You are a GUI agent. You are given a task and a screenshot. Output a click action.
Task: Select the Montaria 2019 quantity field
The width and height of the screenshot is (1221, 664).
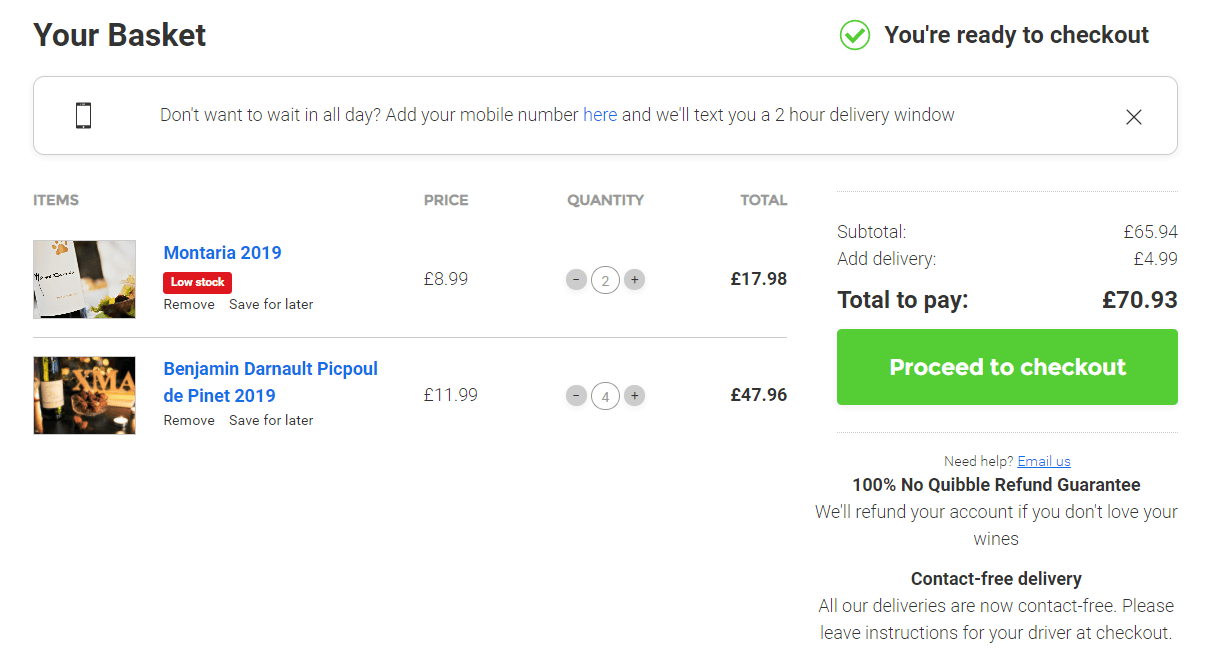point(605,280)
